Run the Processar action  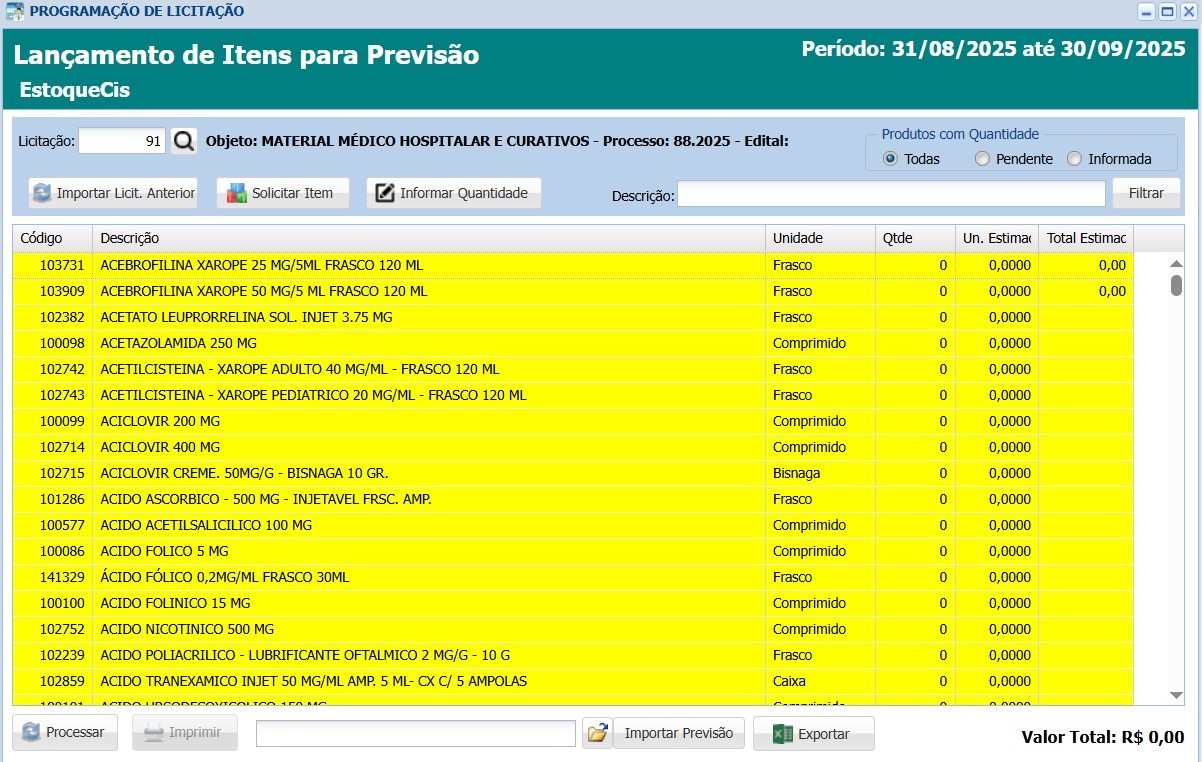(x=65, y=733)
